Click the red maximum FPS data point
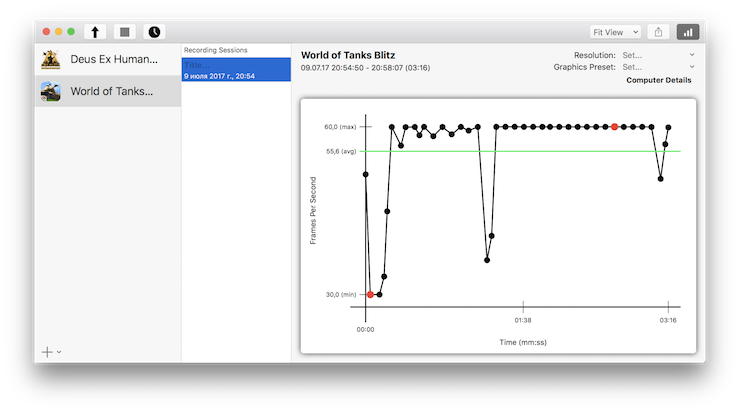 click(614, 127)
